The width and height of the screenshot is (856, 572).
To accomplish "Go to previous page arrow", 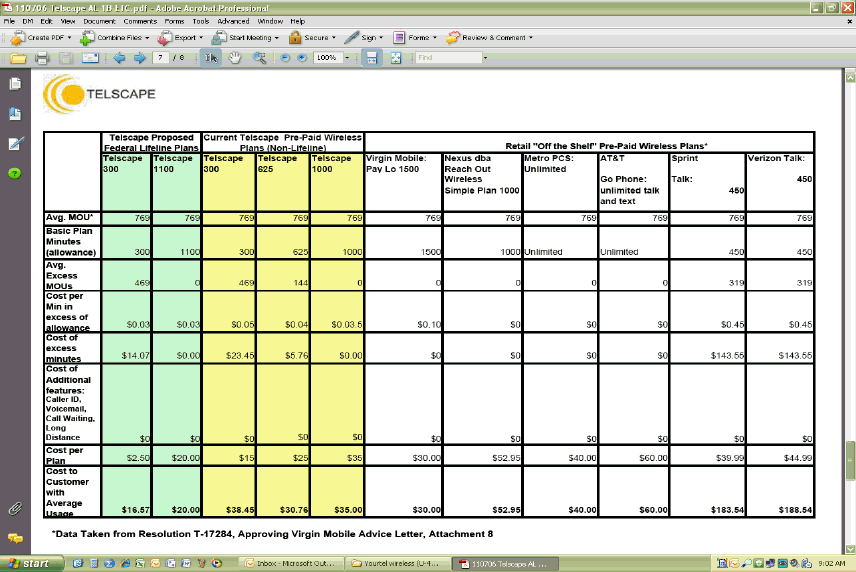I will pyautogui.click(x=119, y=58).
